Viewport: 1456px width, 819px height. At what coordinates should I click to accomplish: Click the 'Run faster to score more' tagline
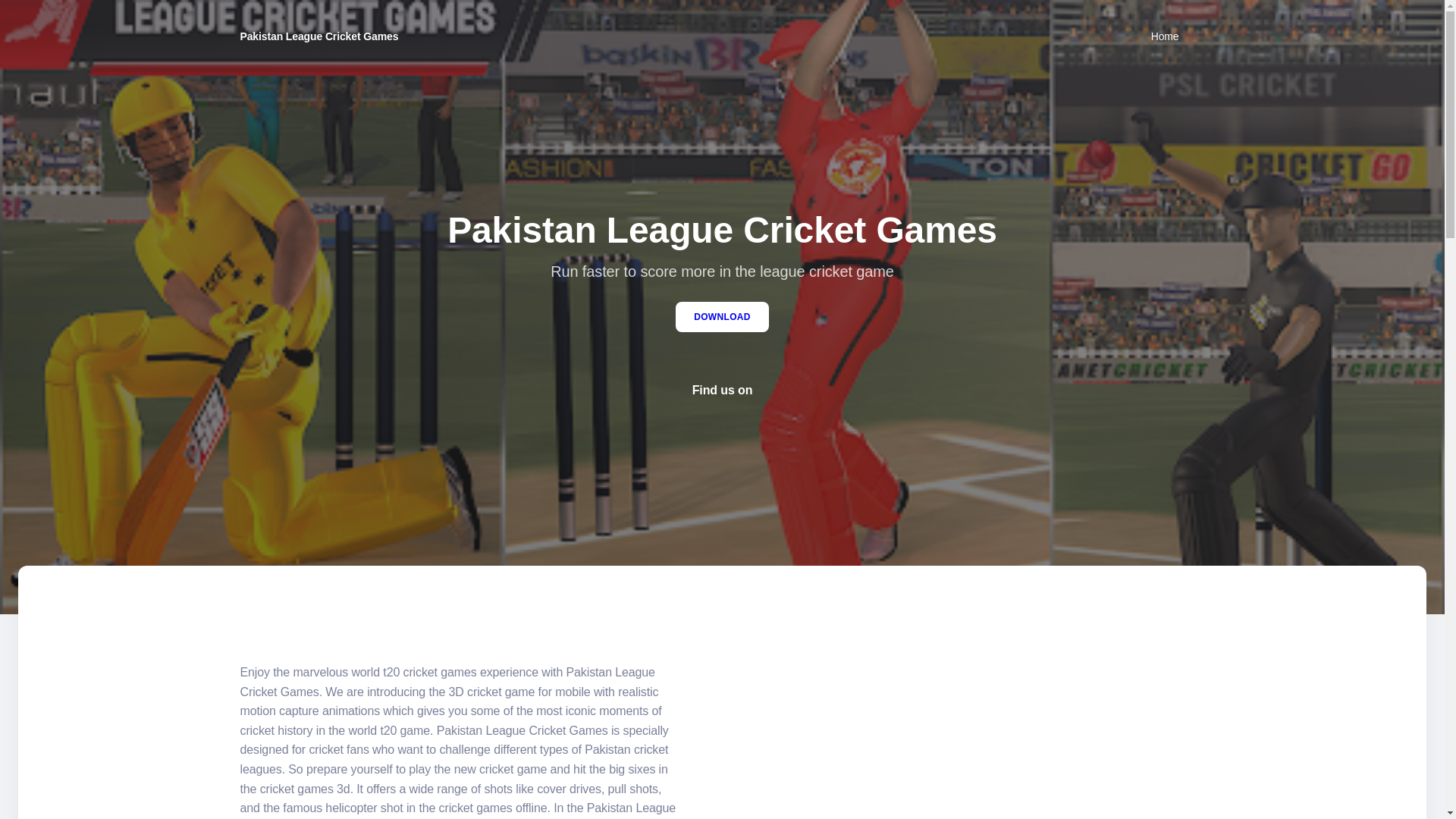[x=721, y=271]
